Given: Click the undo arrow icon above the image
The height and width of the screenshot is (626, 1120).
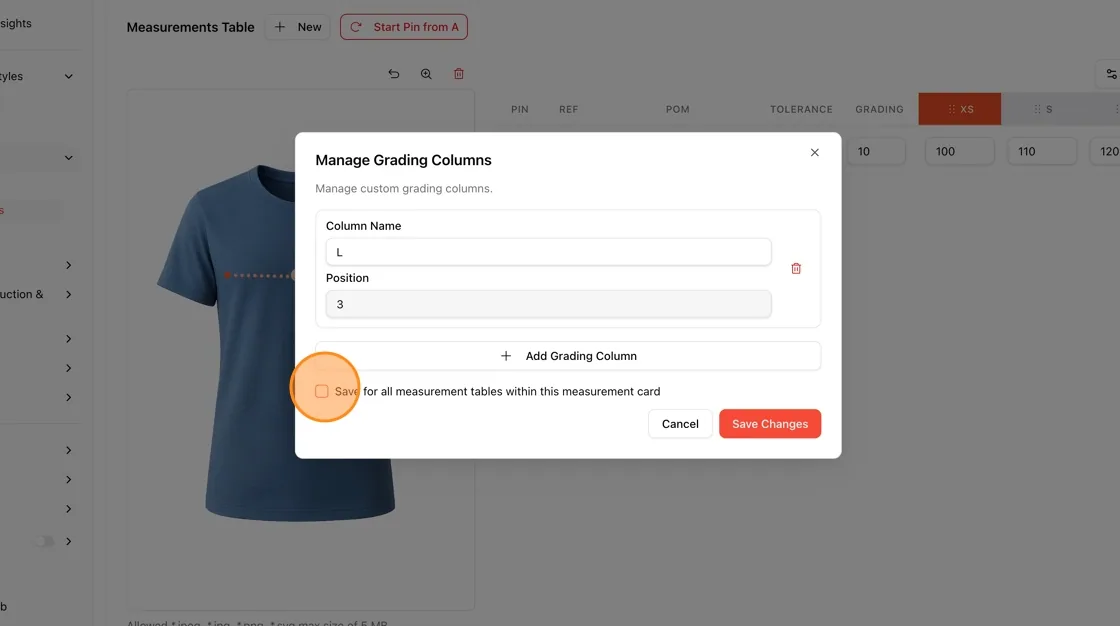Looking at the screenshot, I should pos(394,74).
